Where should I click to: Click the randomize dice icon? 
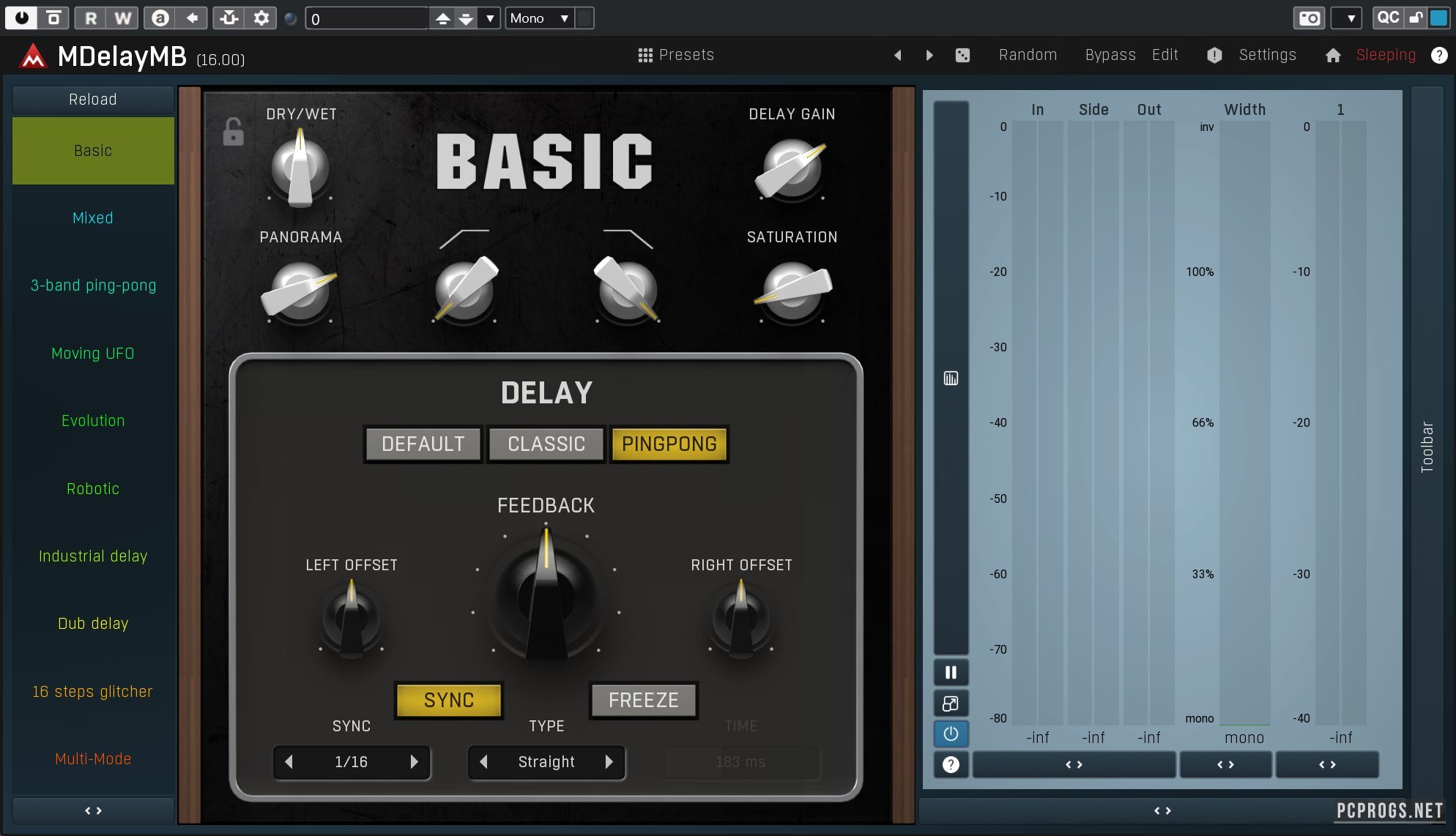click(x=962, y=55)
